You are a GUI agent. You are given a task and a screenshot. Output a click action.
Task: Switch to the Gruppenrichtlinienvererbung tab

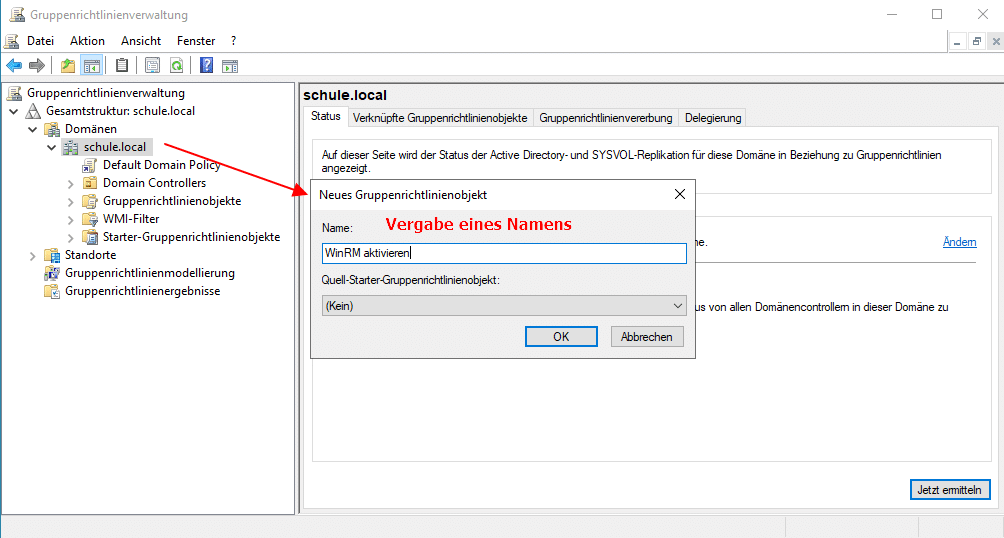point(606,118)
